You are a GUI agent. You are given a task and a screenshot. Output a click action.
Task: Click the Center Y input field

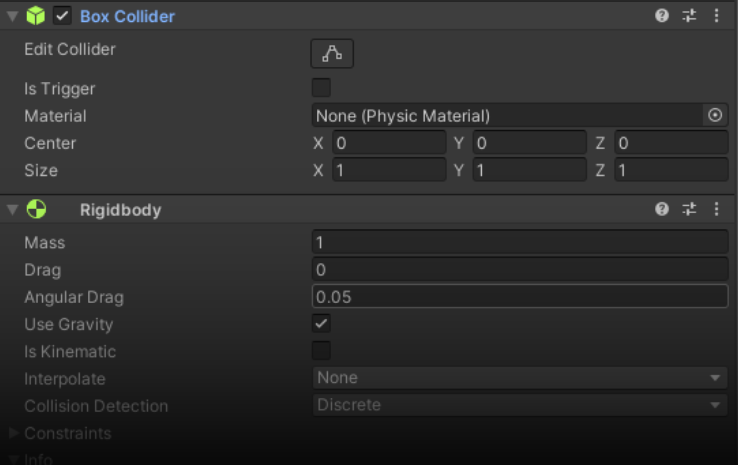click(x=529, y=143)
